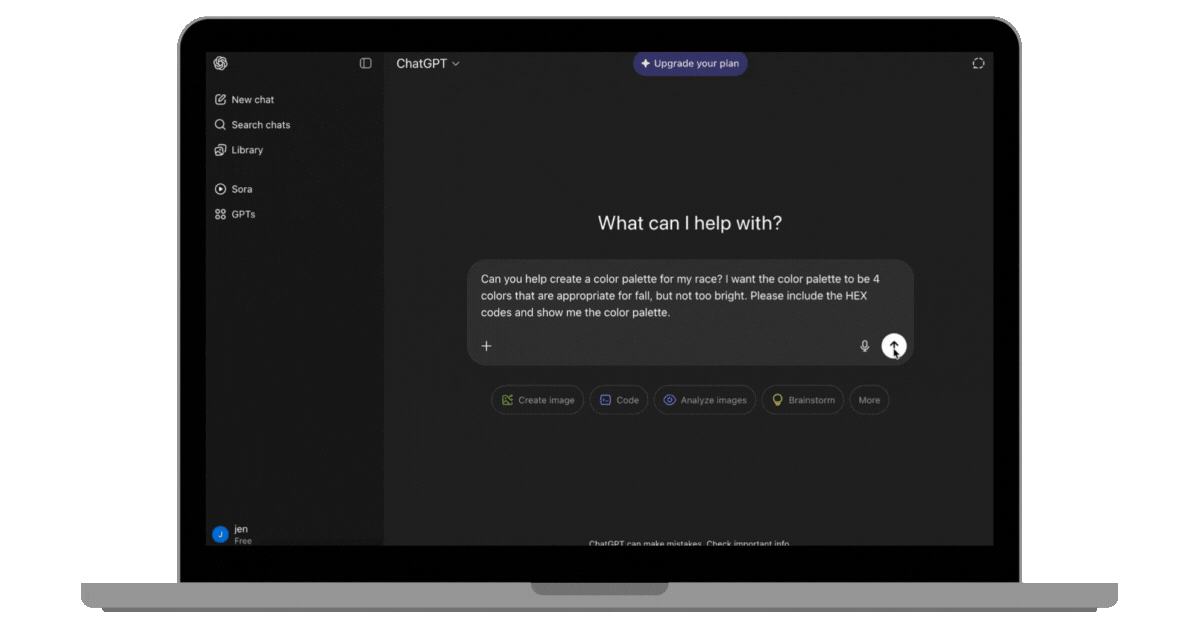The image size is (1200, 628).
Task: Click the ChatGPT logo icon in sidebar
Action: [220, 63]
